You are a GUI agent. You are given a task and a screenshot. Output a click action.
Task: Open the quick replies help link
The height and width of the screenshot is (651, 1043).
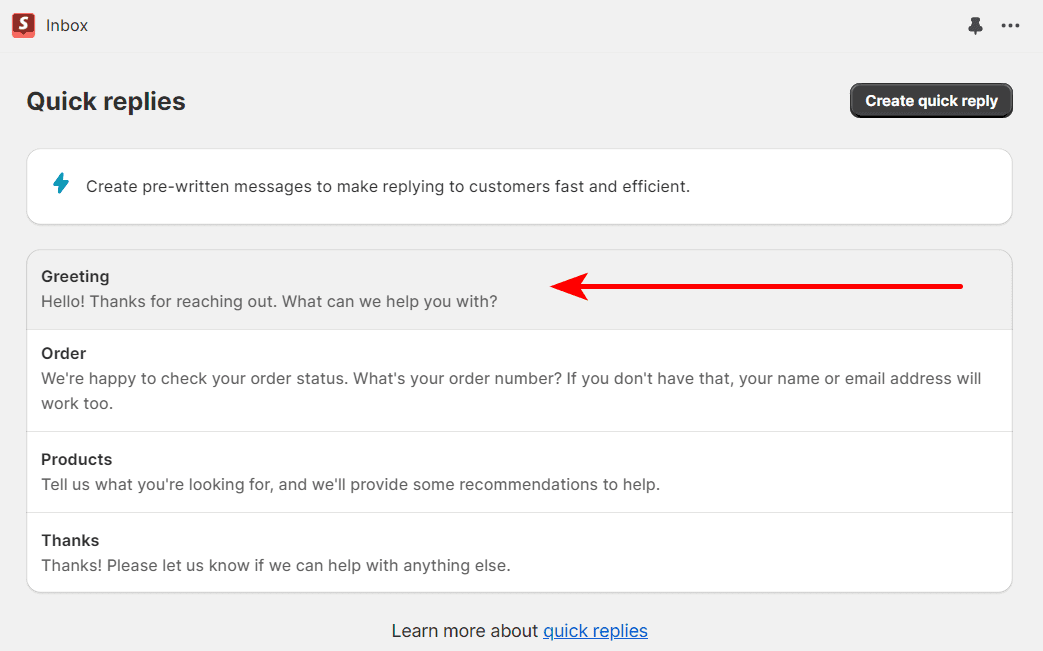click(595, 630)
